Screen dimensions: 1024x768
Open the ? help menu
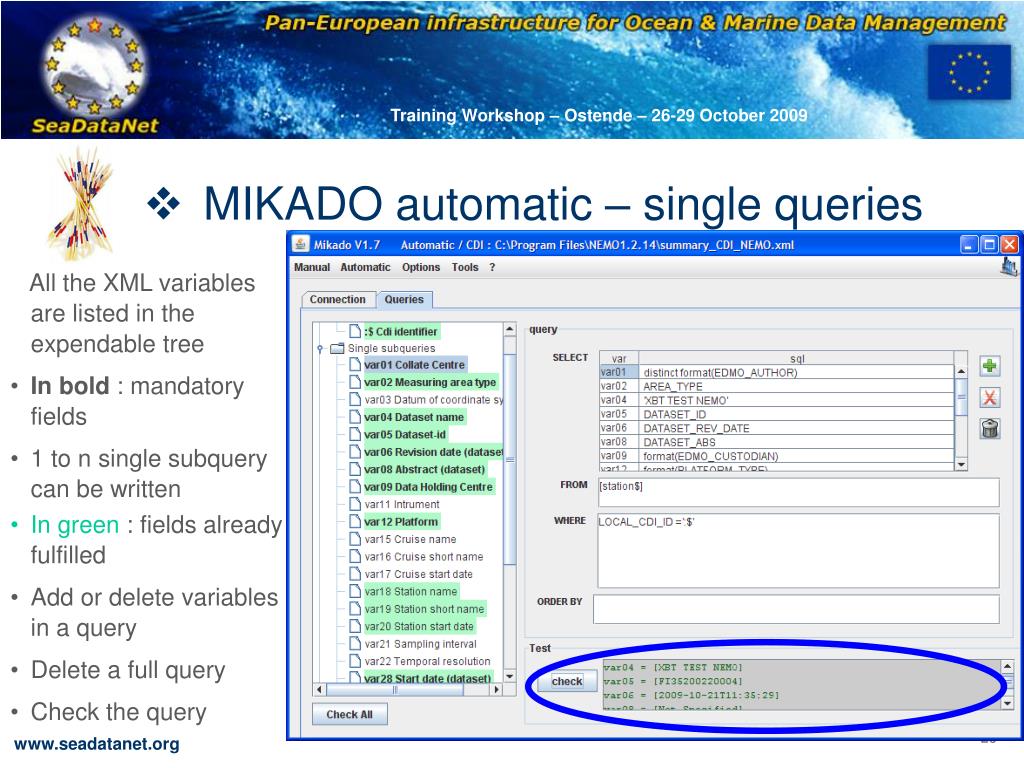[492, 267]
